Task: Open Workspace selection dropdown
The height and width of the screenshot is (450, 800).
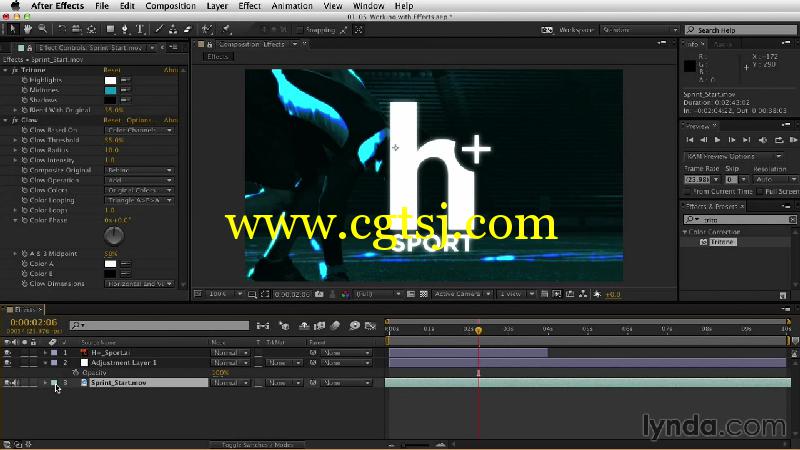Action: click(x=640, y=30)
